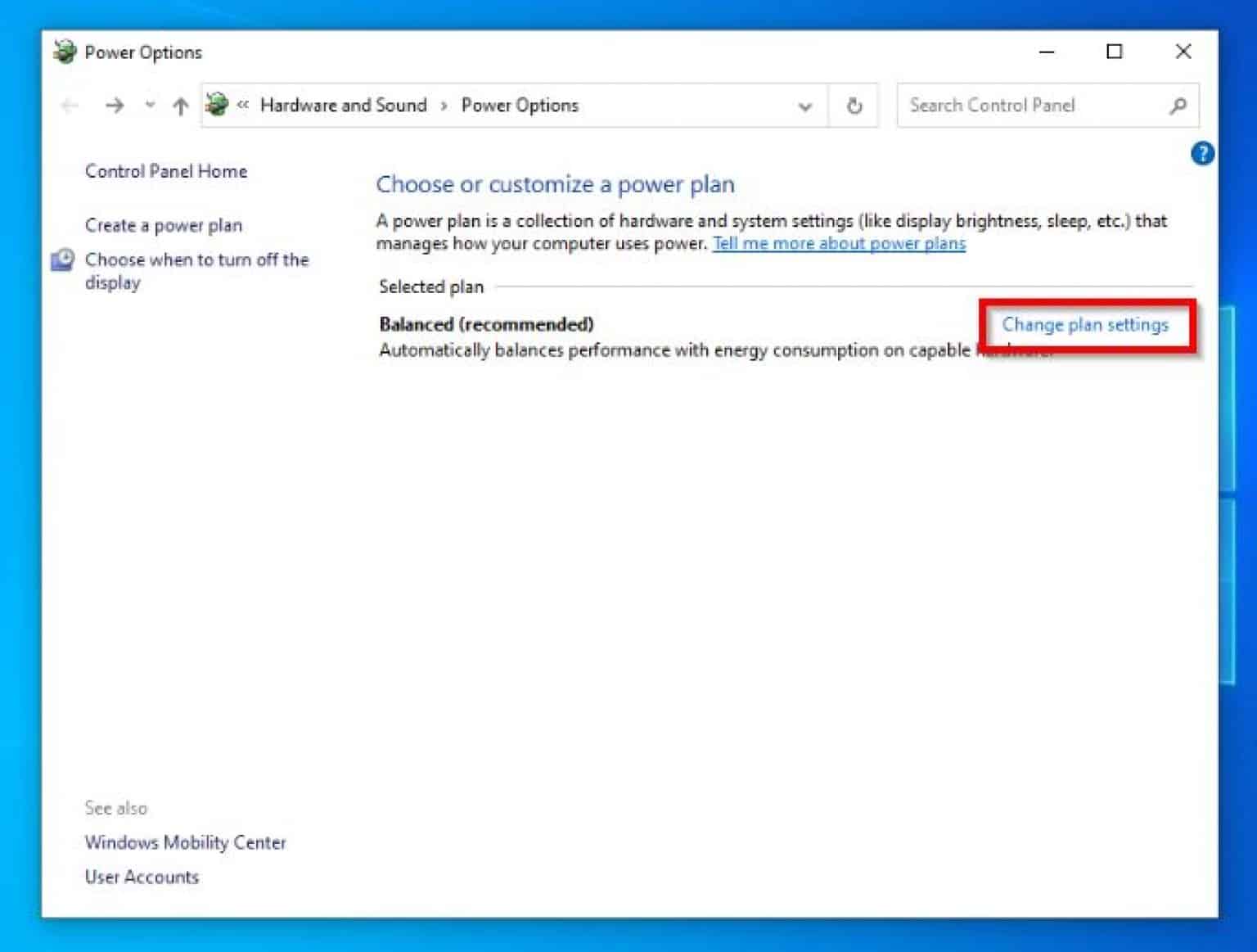Click the back navigation arrow
Screen dimensions: 1257x952
click(69, 106)
